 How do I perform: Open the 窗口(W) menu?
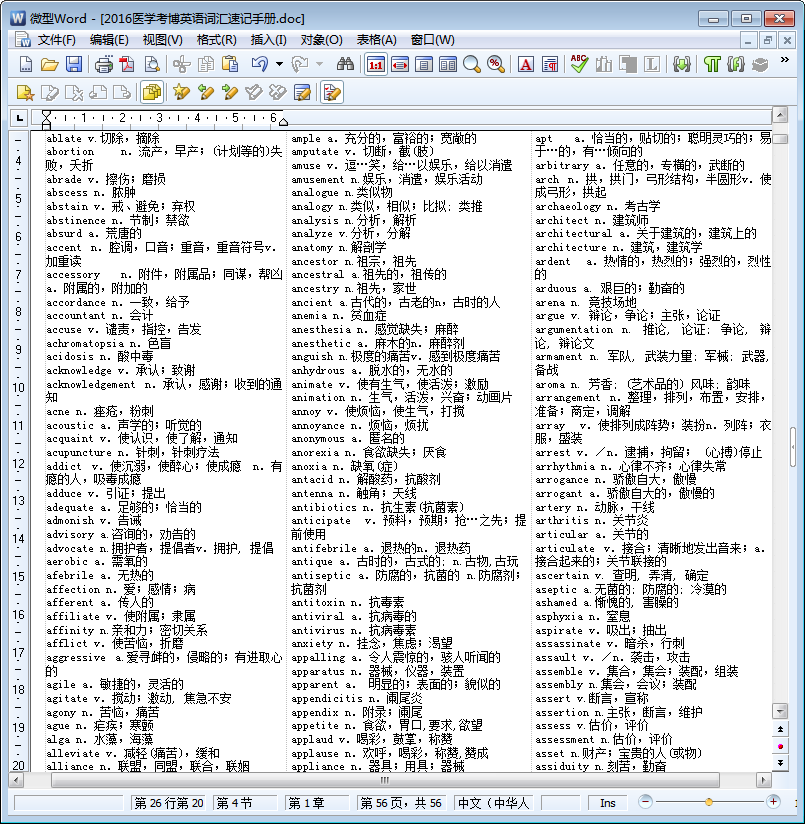tap(432, 40)
